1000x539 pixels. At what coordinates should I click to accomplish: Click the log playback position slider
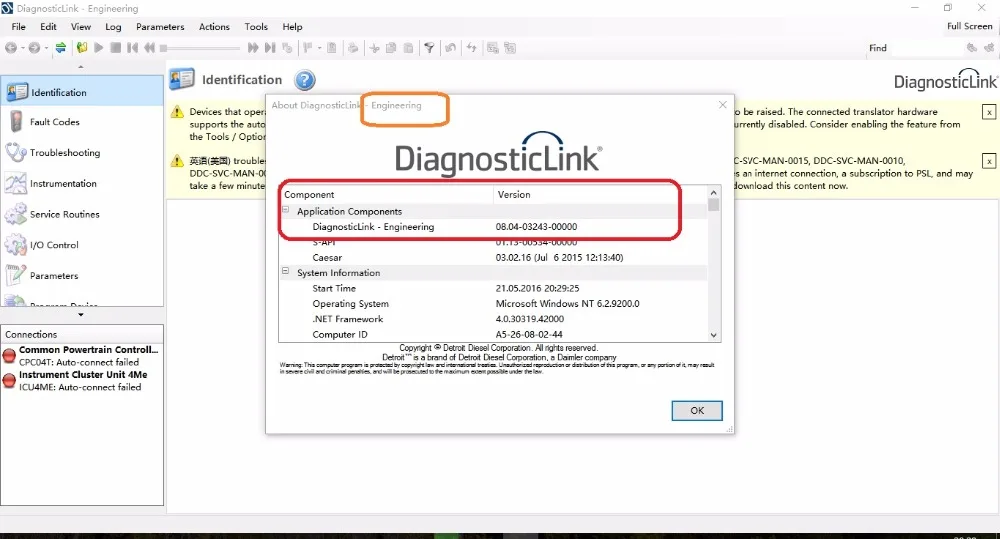point(200,48)
